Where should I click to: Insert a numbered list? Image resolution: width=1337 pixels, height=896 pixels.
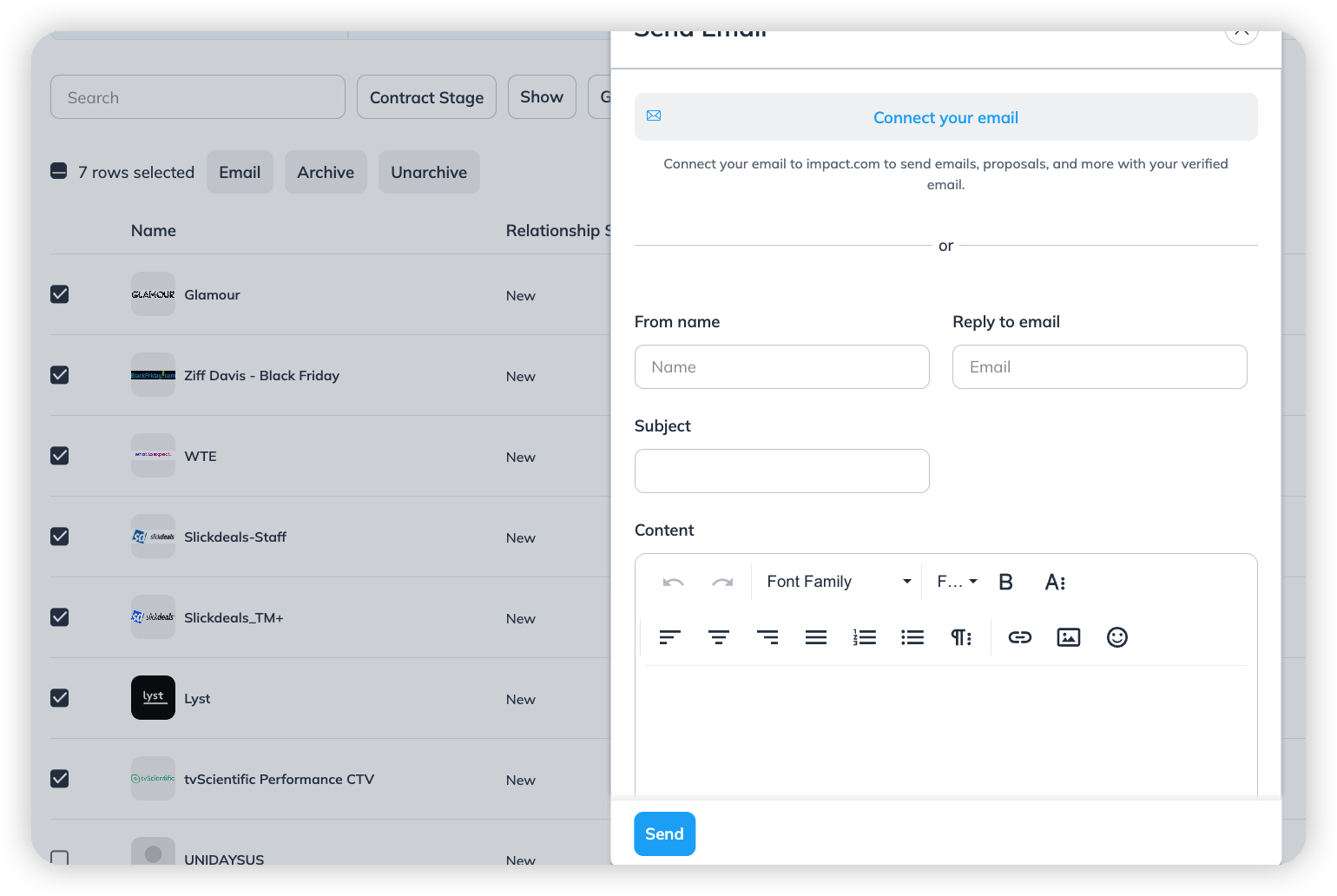tap(864, 637)
